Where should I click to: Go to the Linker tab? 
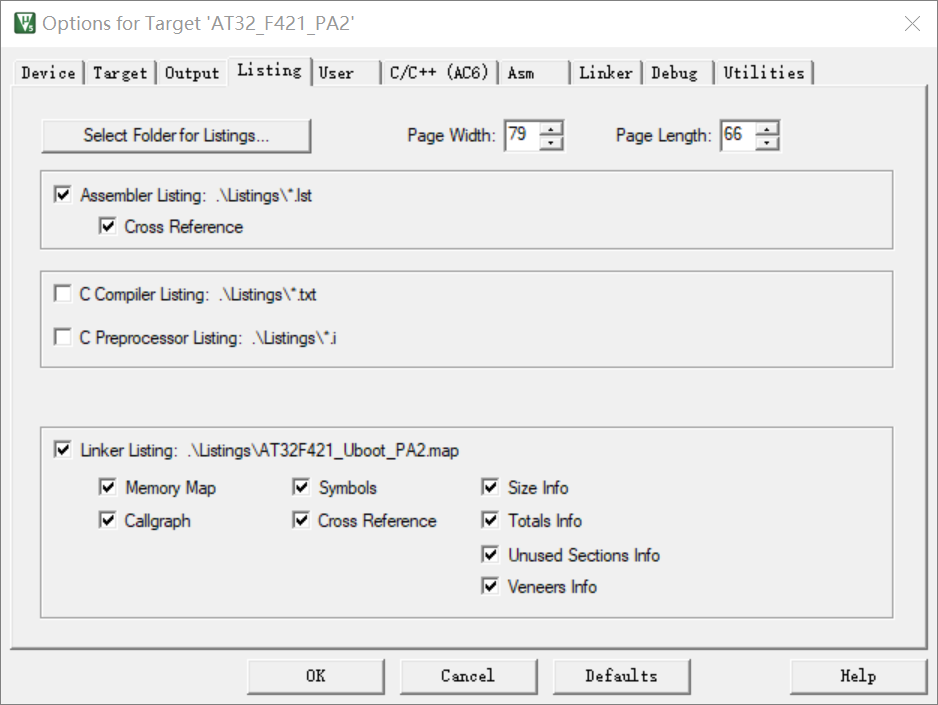[x=605, y=73]
